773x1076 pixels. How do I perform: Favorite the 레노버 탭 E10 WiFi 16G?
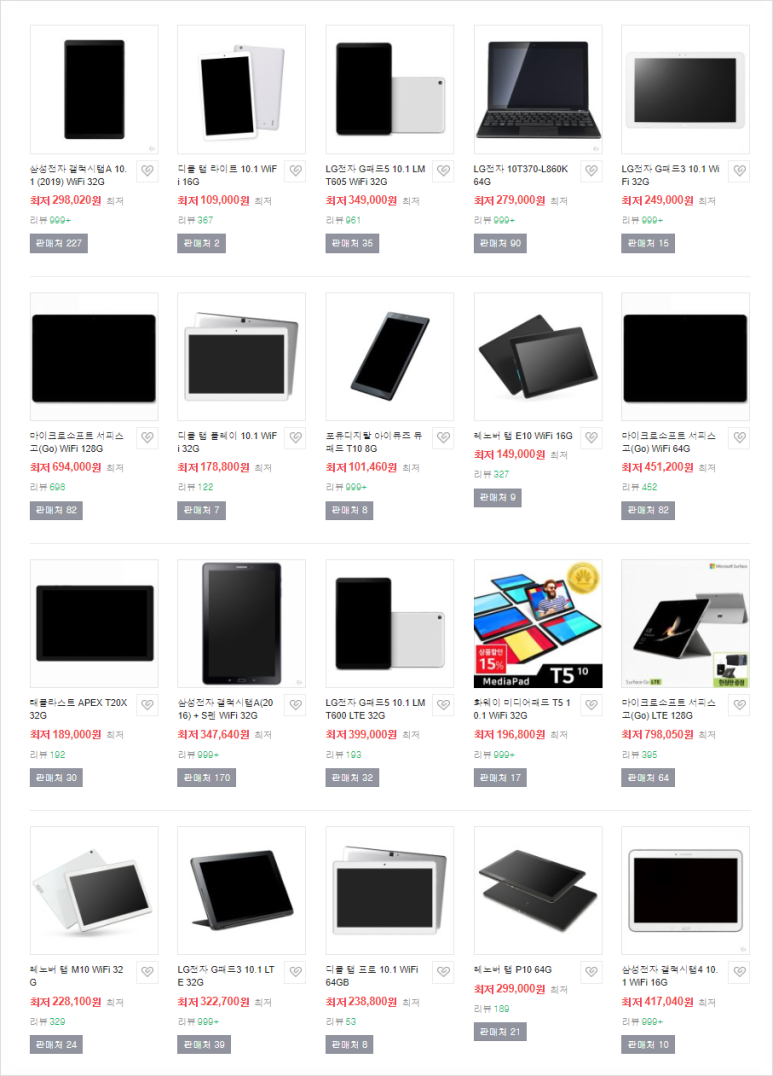pos(592,438)
